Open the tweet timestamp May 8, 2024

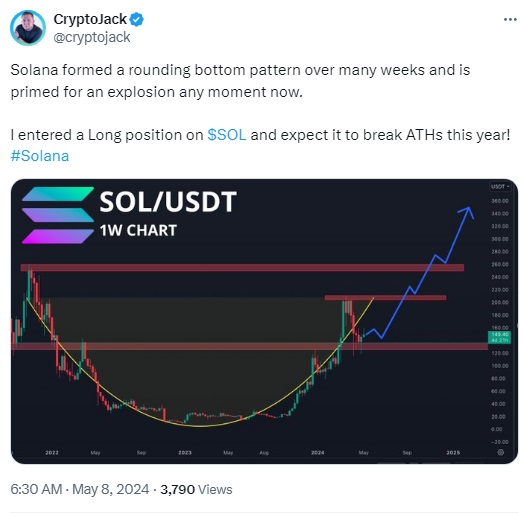(80, 489)
